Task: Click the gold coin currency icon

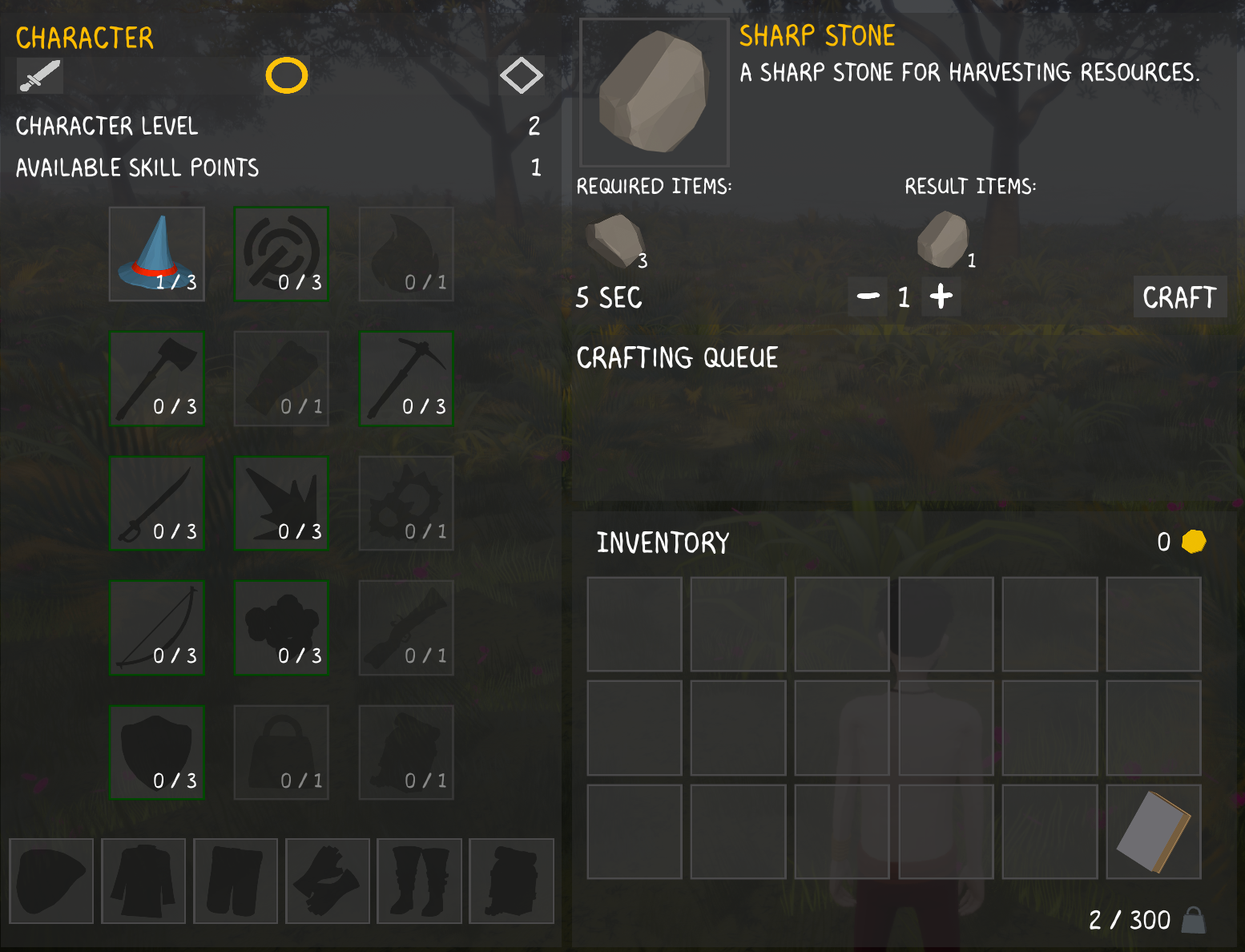Action: [x=1194, y=542]
